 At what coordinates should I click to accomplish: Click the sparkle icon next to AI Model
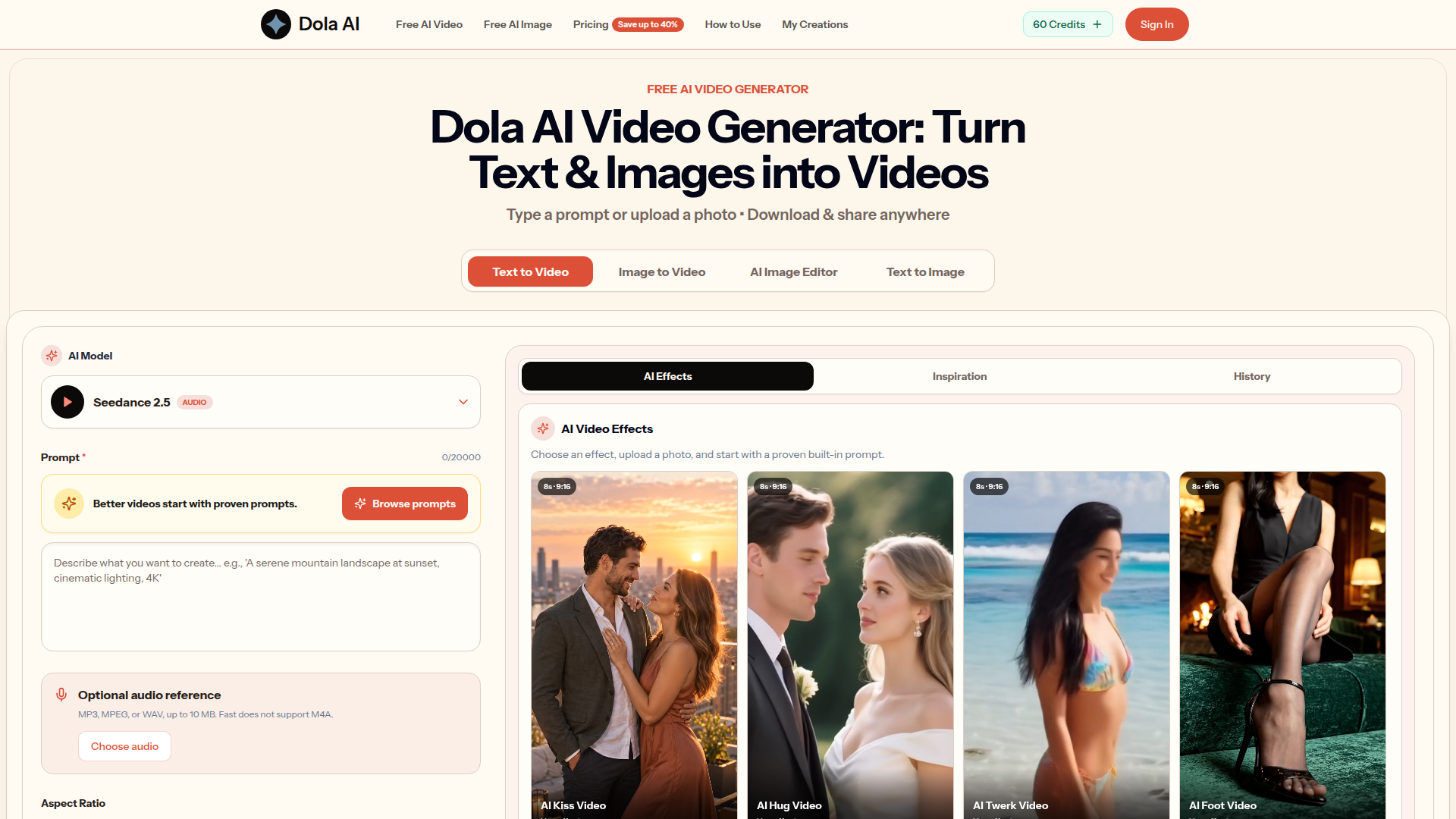pyautogui.click(x=52, y=356)
